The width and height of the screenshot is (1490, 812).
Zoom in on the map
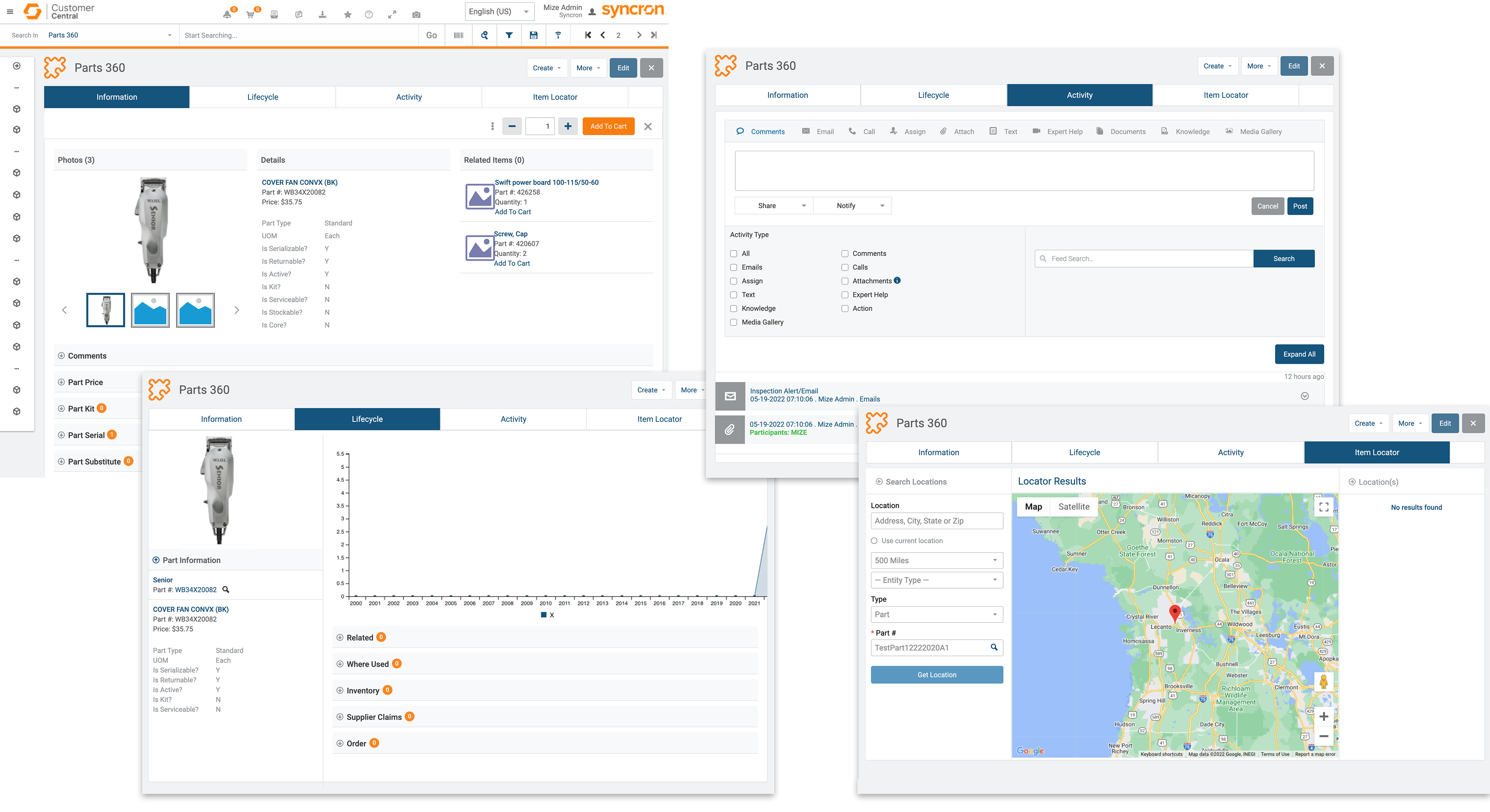(x=1323, y=717)
